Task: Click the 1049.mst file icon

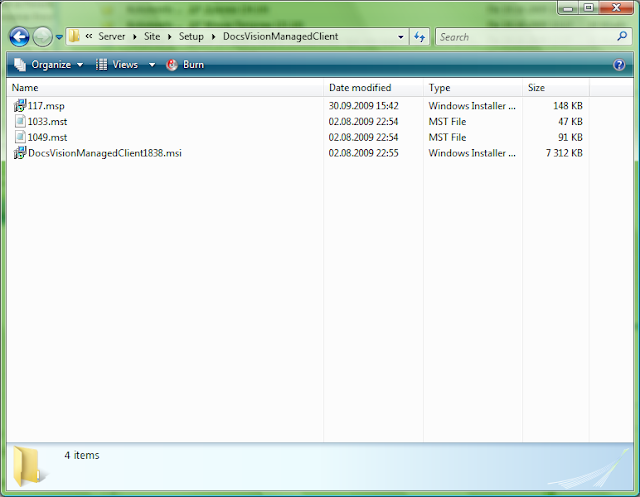Action: click(20, 137)
